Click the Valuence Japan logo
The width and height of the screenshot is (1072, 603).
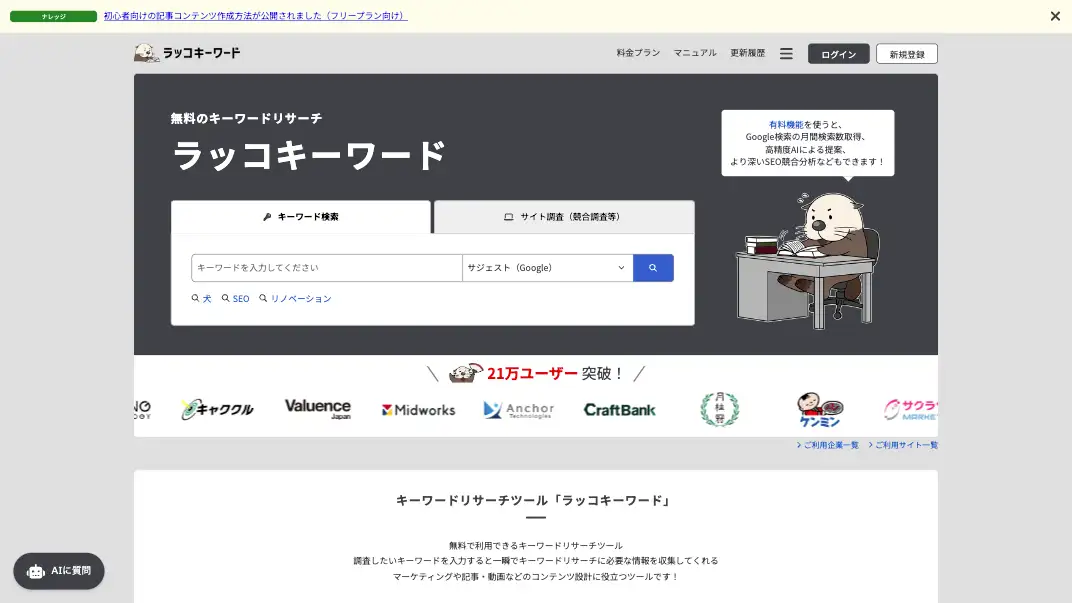pyautogui.click(x=317, y=409)
